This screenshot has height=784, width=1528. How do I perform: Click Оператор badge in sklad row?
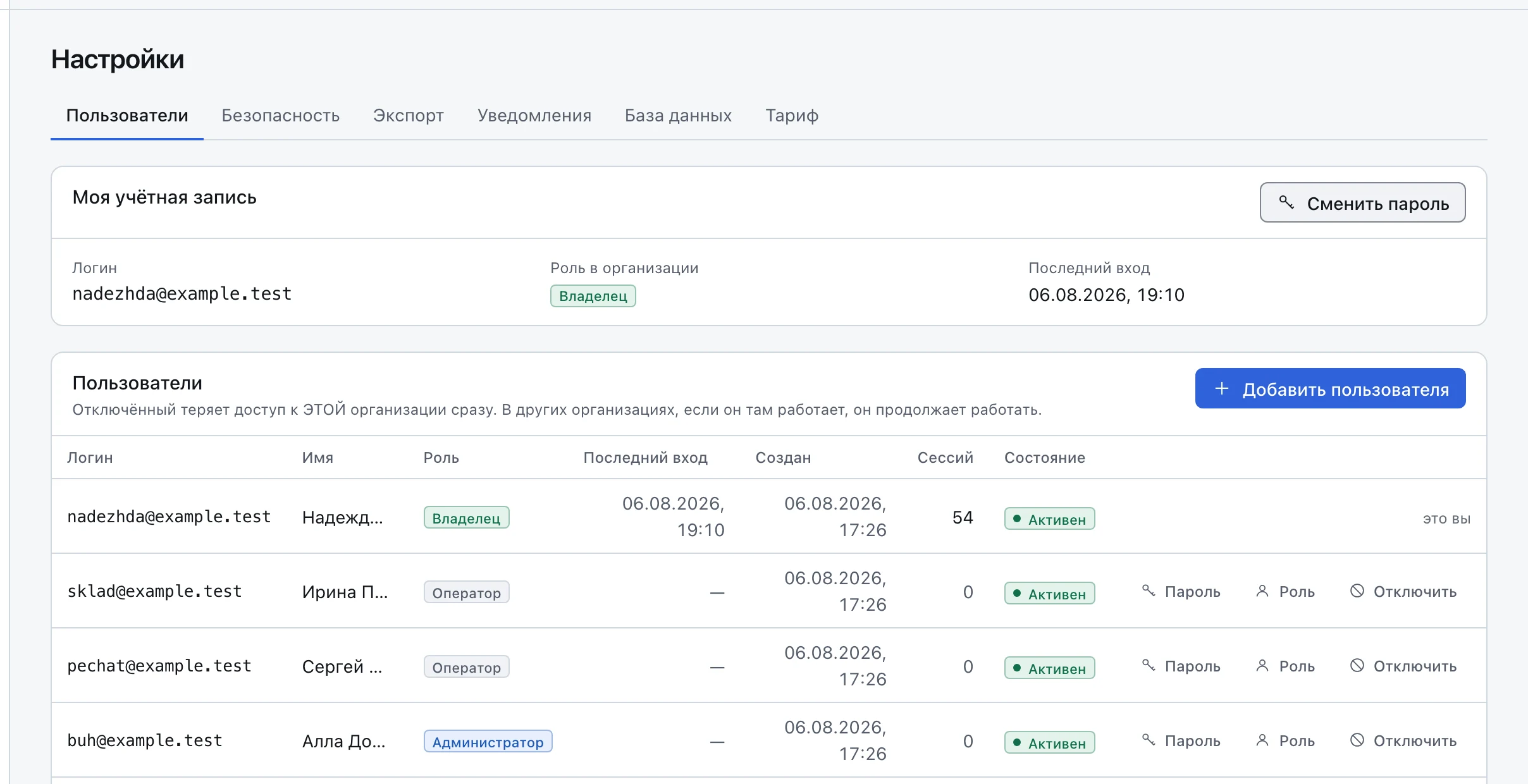click(x=466, y=592)
